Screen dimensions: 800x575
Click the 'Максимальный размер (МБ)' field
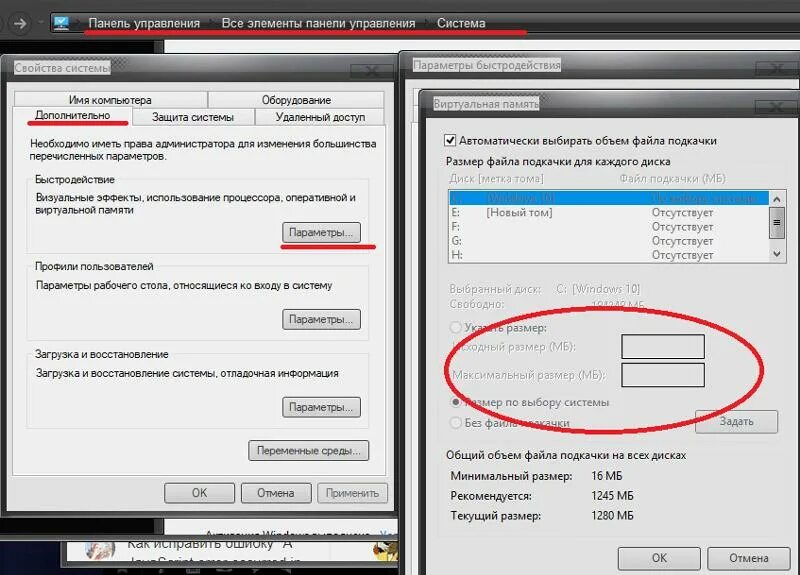point(663,375)
